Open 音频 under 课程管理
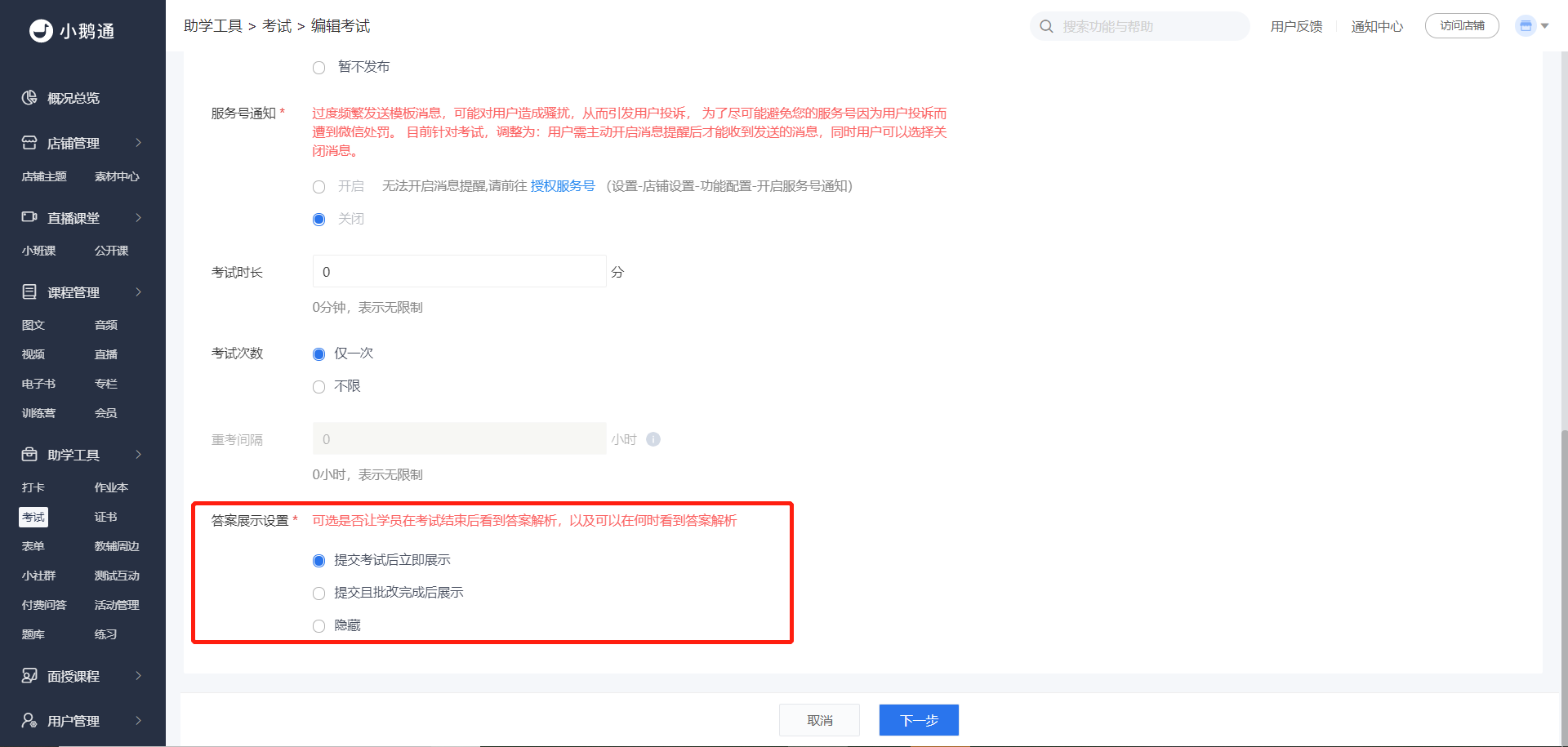Image resolution: width=1568 pixels, height=747 pixels. (x=106, y=325)
